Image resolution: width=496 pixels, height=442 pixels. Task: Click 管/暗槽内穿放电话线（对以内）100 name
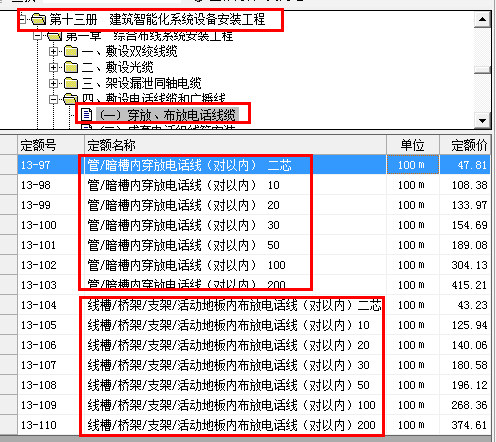point(186,265)
